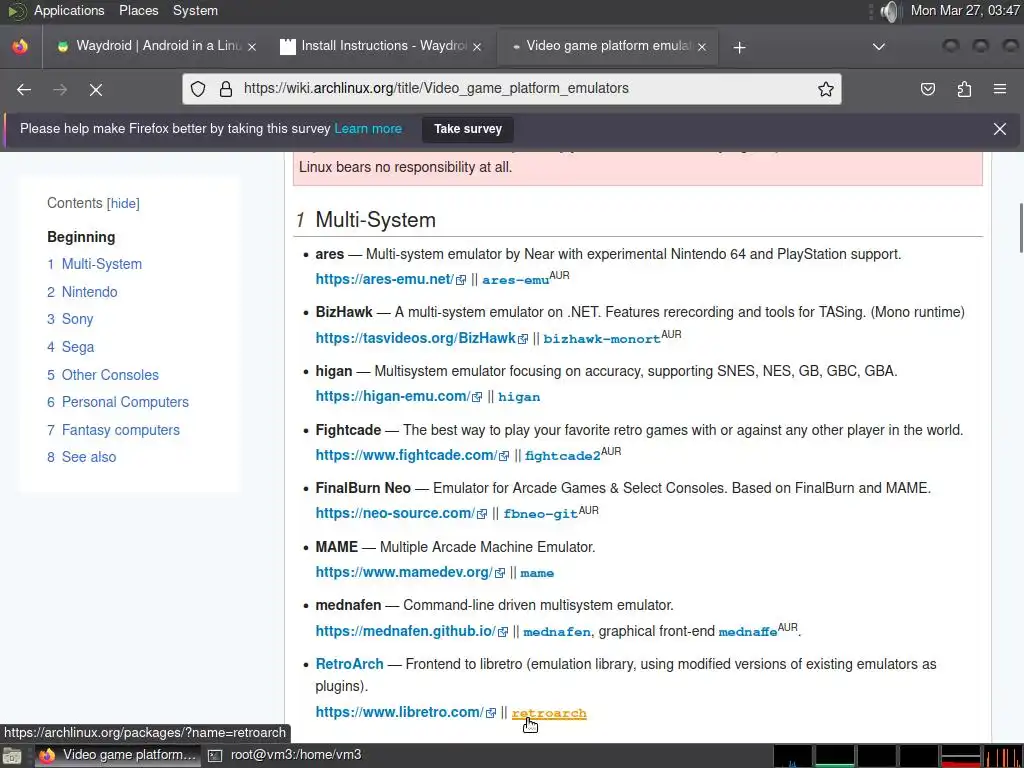This screenshot has width=1024, height=768.
Task: Open the Extensions puzzle icon
Action: pos(964,89)
